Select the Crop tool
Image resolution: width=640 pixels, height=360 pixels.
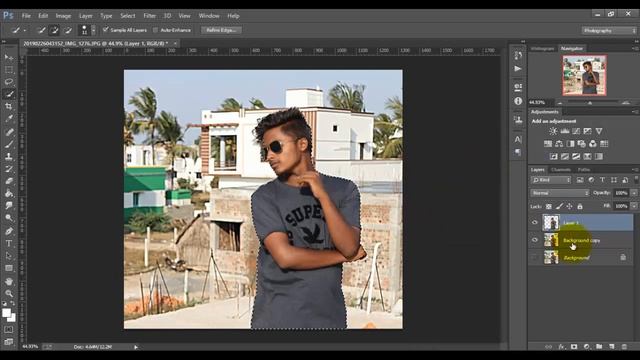click(9, 107)
